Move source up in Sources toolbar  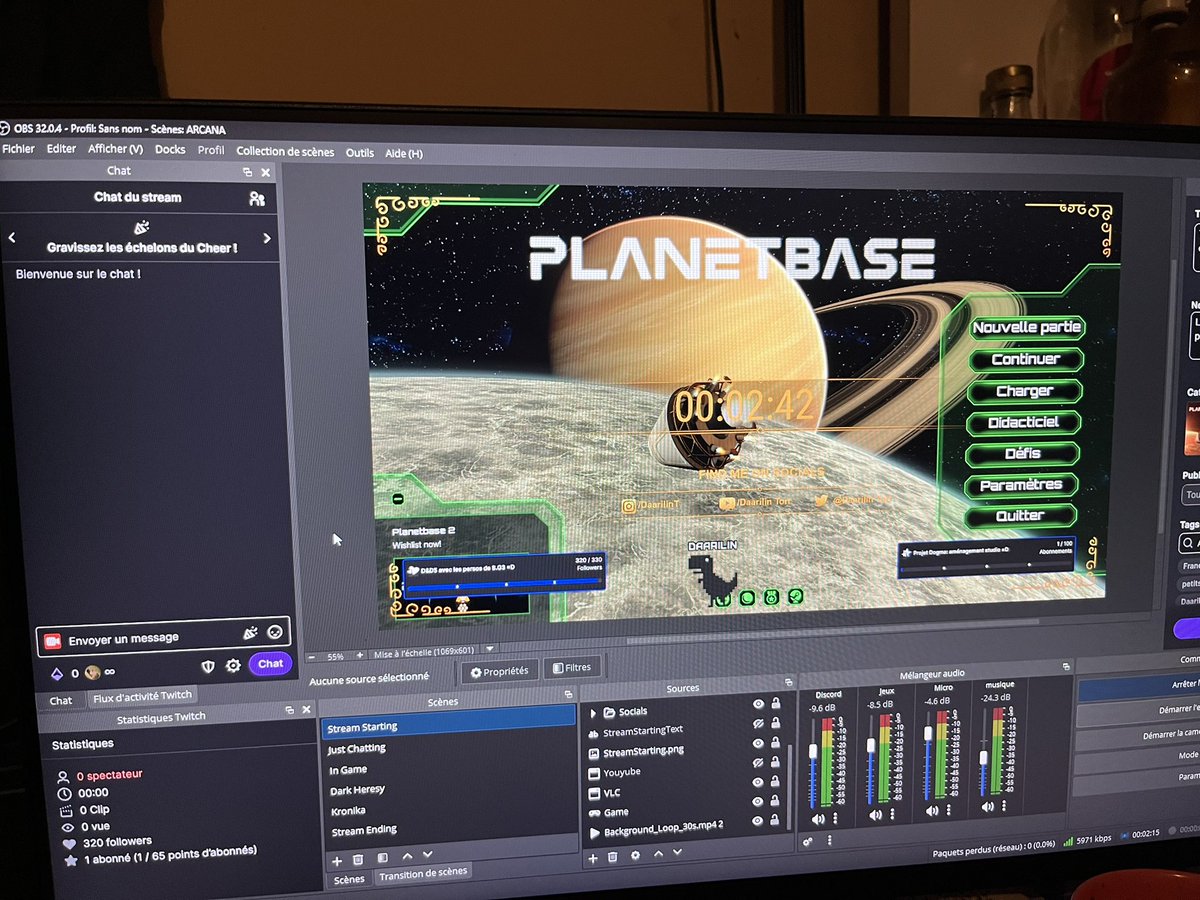[659, 855]
